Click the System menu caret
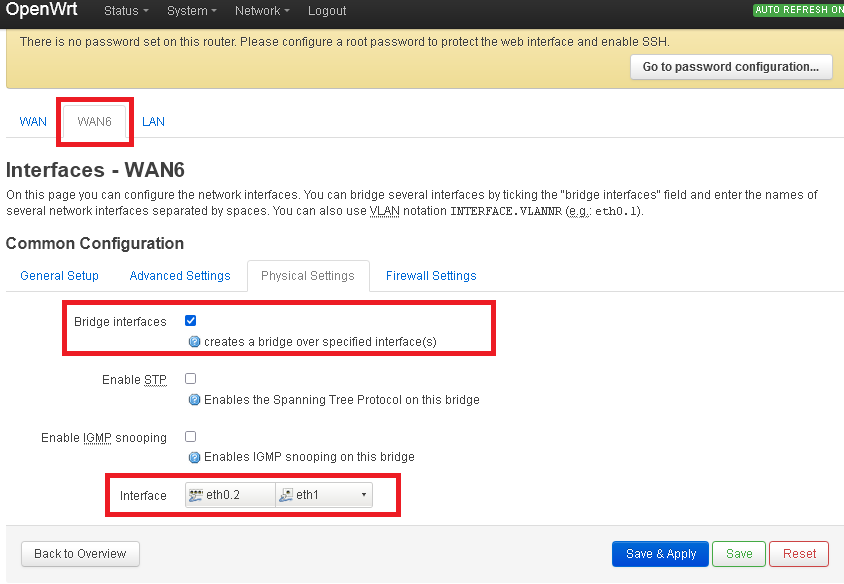 pyautogui.click(x=214, y=11)
